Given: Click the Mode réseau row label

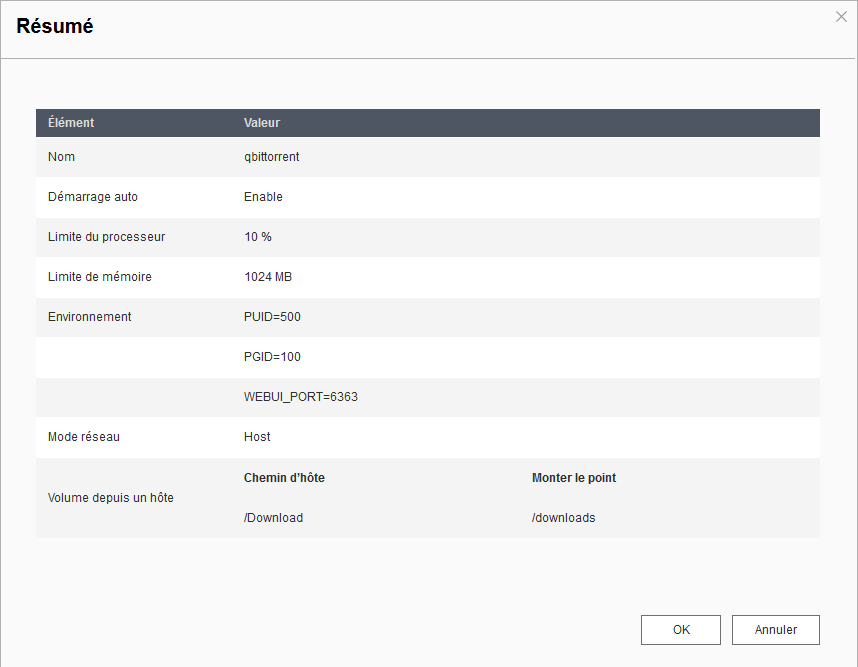Looking at the screenshot, I should (x=84, y=437).
